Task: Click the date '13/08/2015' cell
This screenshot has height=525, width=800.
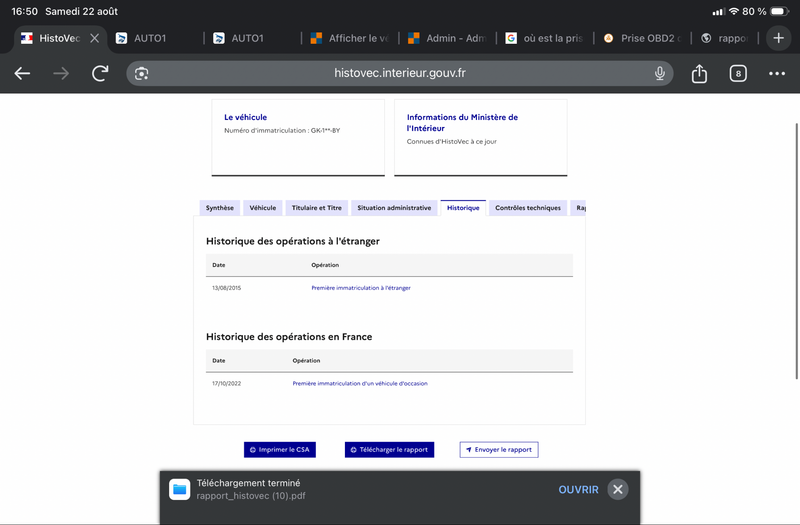Action: click(x=227, y=288)
